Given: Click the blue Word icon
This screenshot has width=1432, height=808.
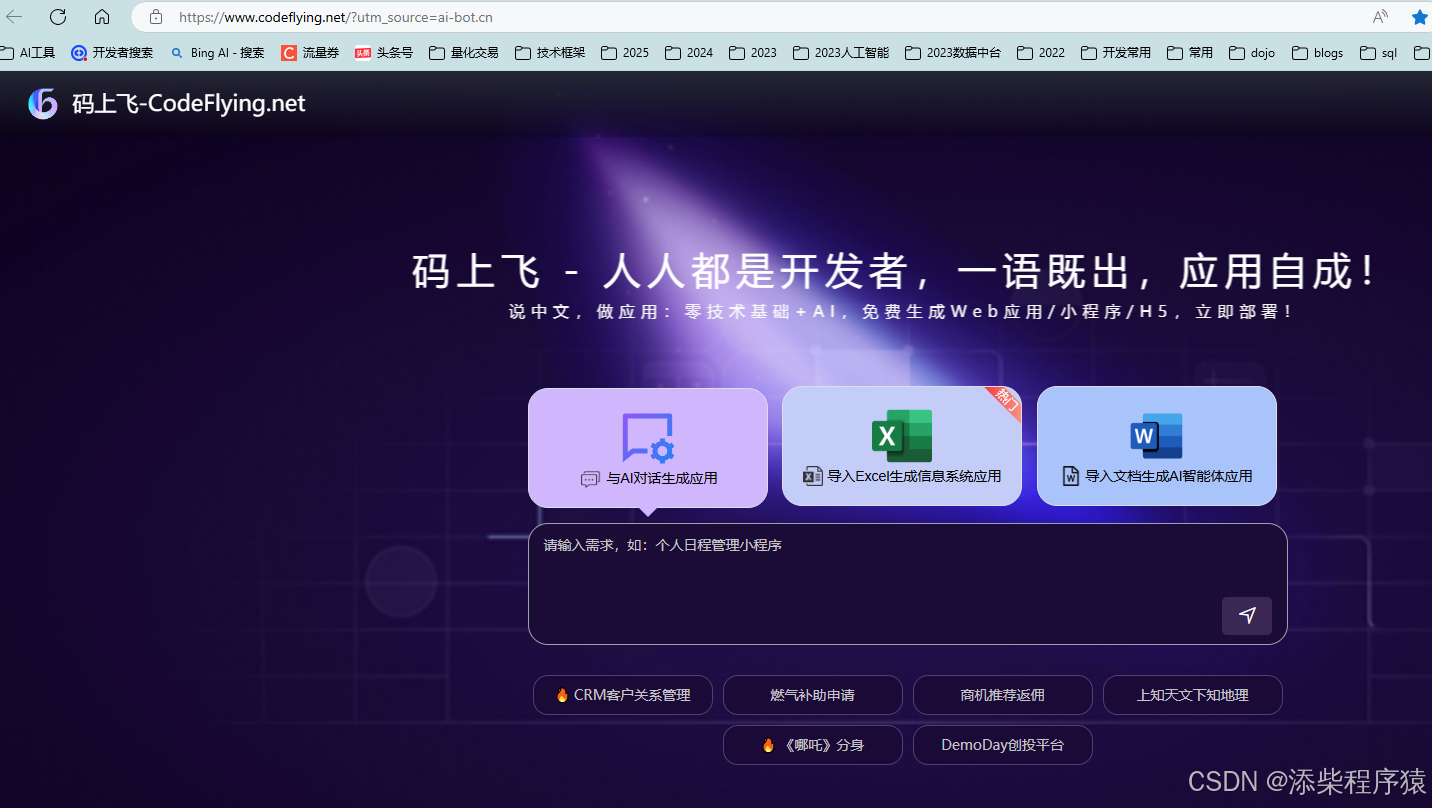Looking at the screenshot, I should coord(1157,436).
